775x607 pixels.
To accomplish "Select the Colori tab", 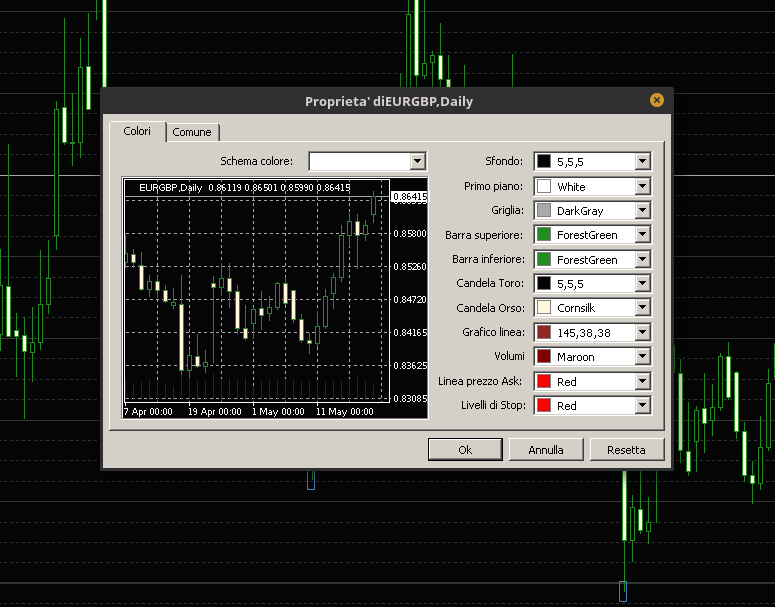I will [x=137, y=131].
